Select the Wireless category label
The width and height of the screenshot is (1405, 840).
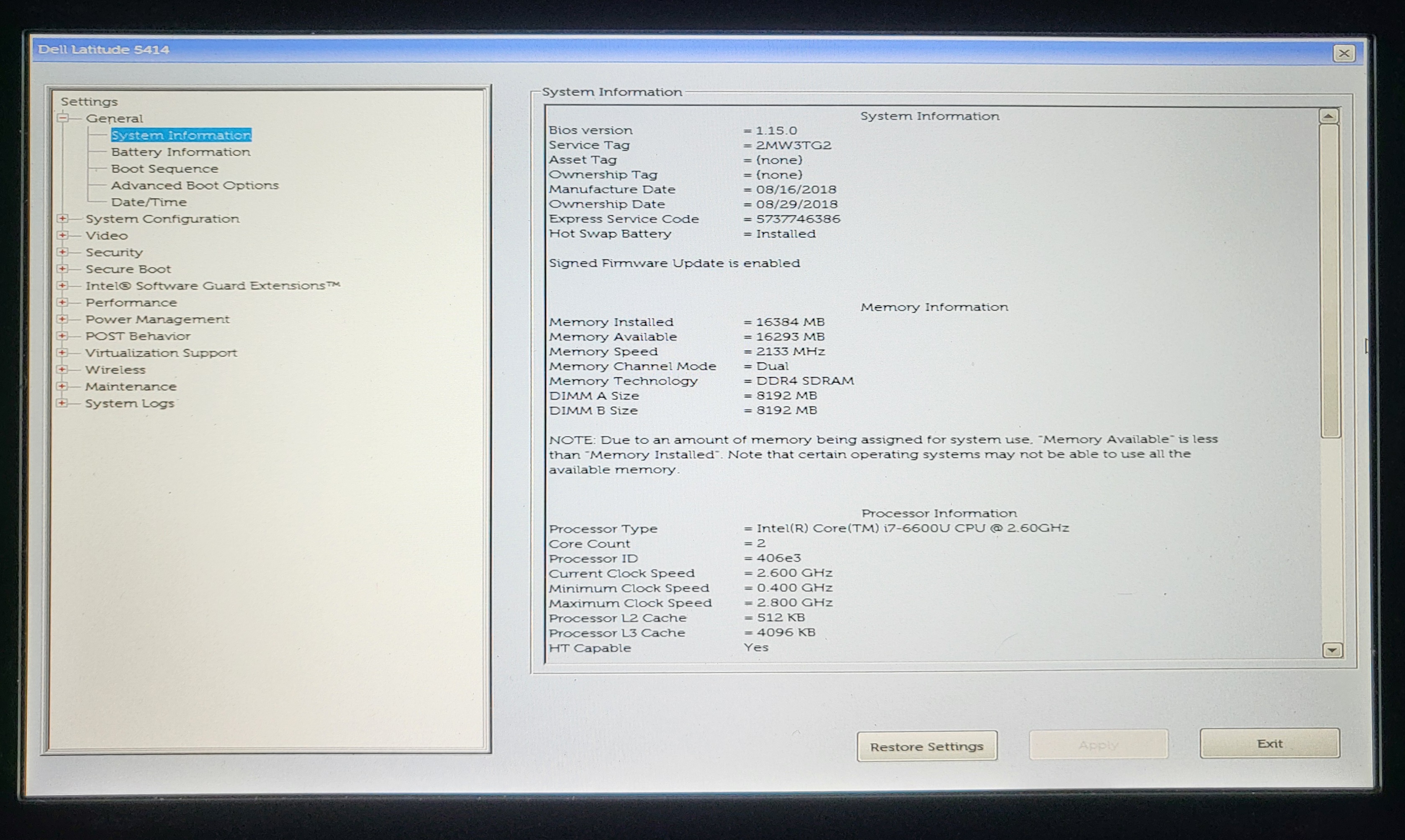(x=115, y=370)
